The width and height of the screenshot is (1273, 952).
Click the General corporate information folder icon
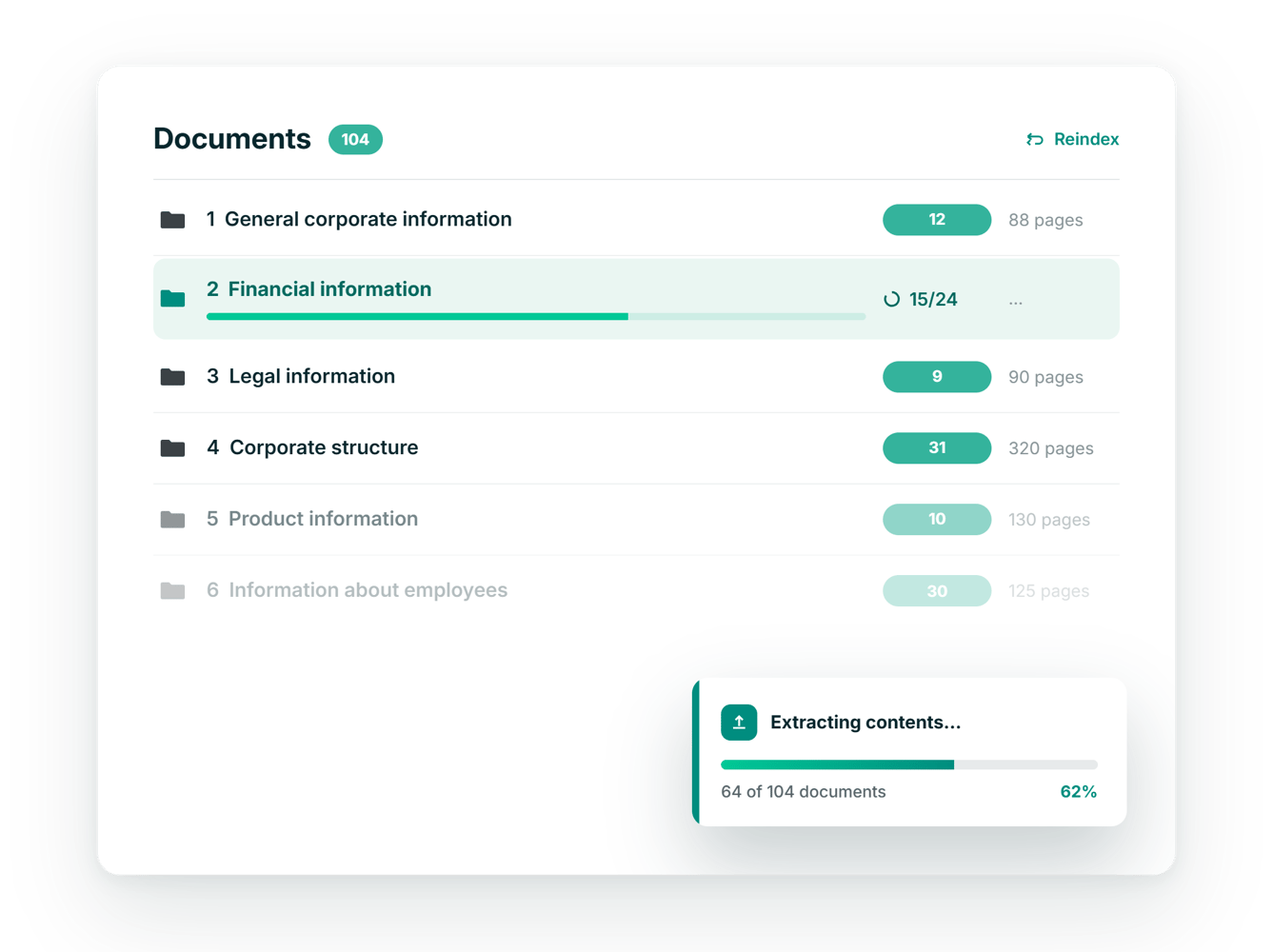[x=172, y=220]
